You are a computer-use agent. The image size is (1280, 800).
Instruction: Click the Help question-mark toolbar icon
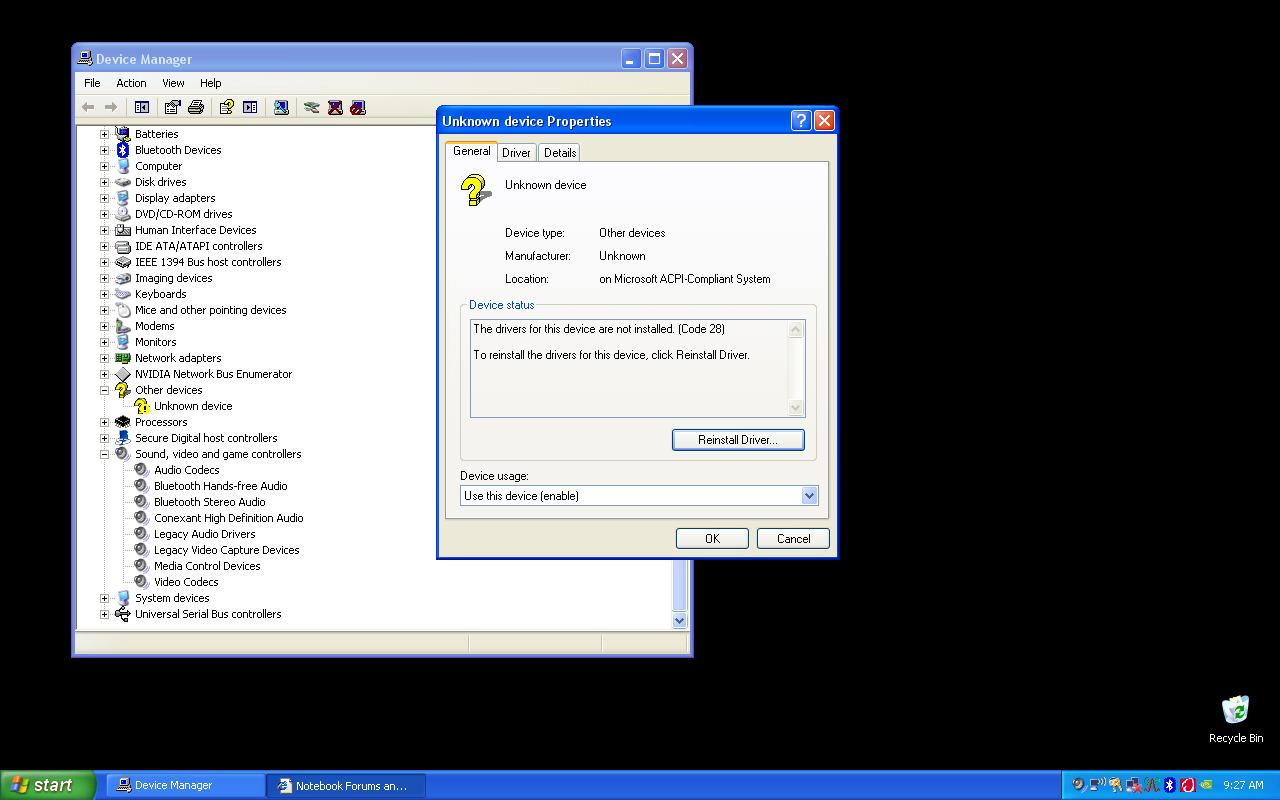(226, 107)
